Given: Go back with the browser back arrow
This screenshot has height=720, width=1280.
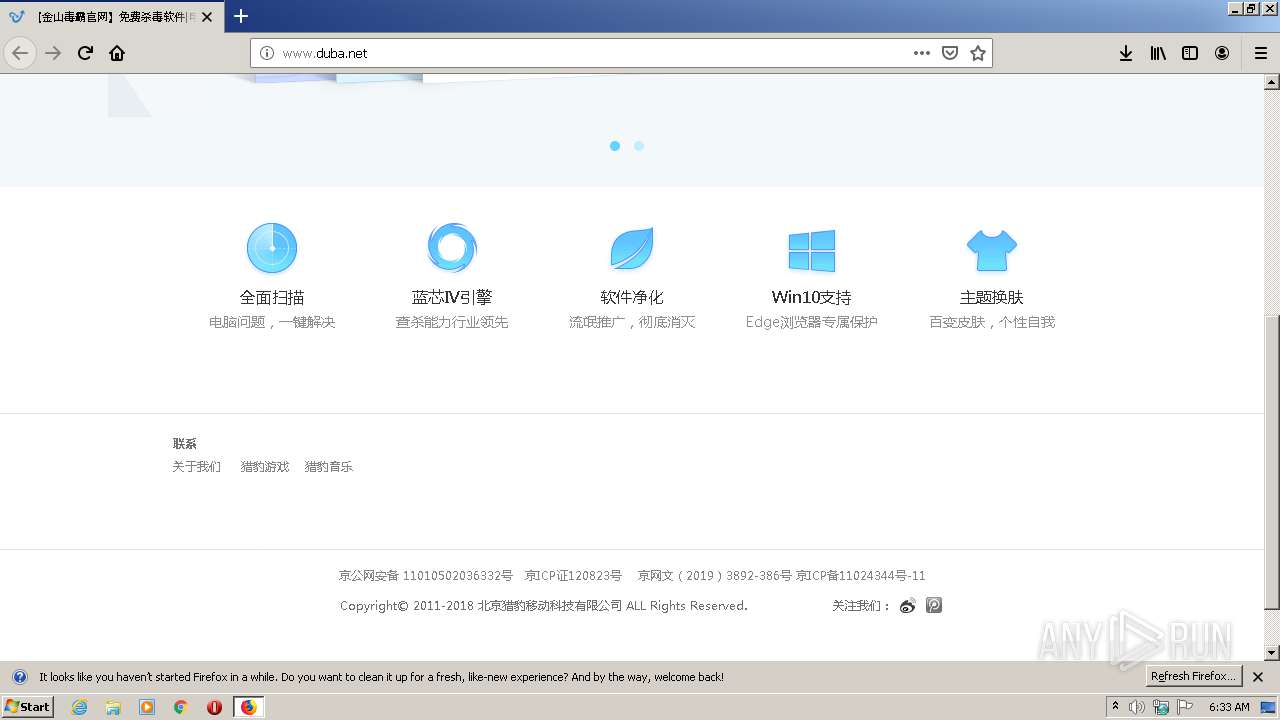Looking at the screenshot, I should coord(20,53).
